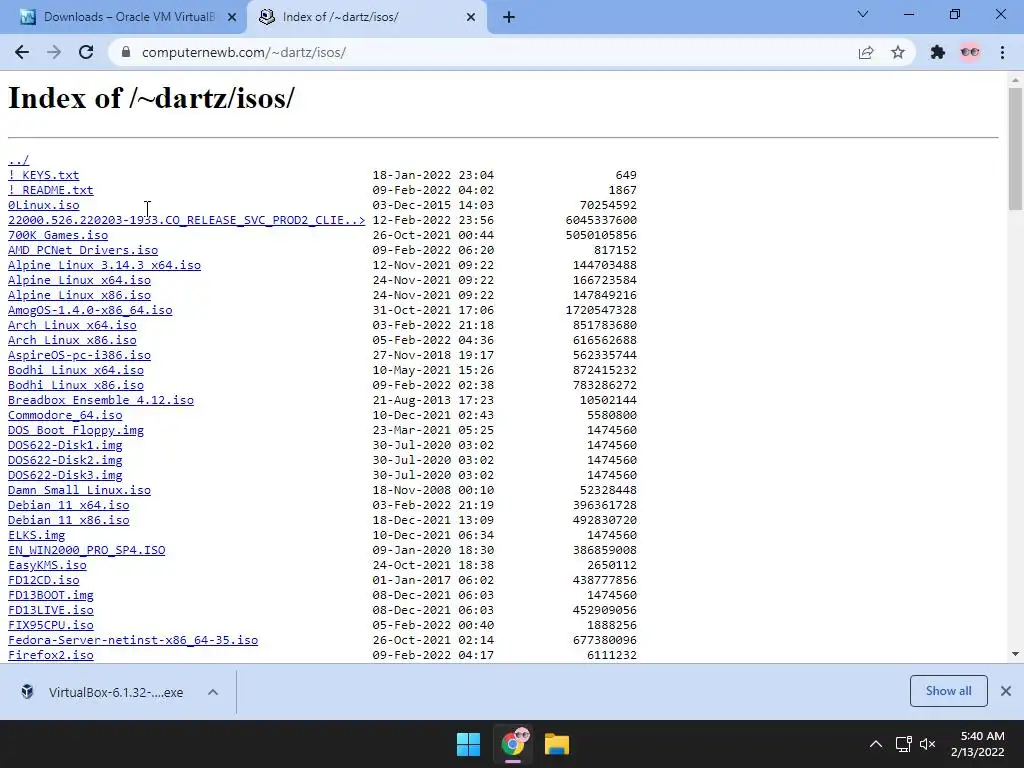Download DOS622-Disk3.img
The image size is (1024, 768).
coord(65,475)
